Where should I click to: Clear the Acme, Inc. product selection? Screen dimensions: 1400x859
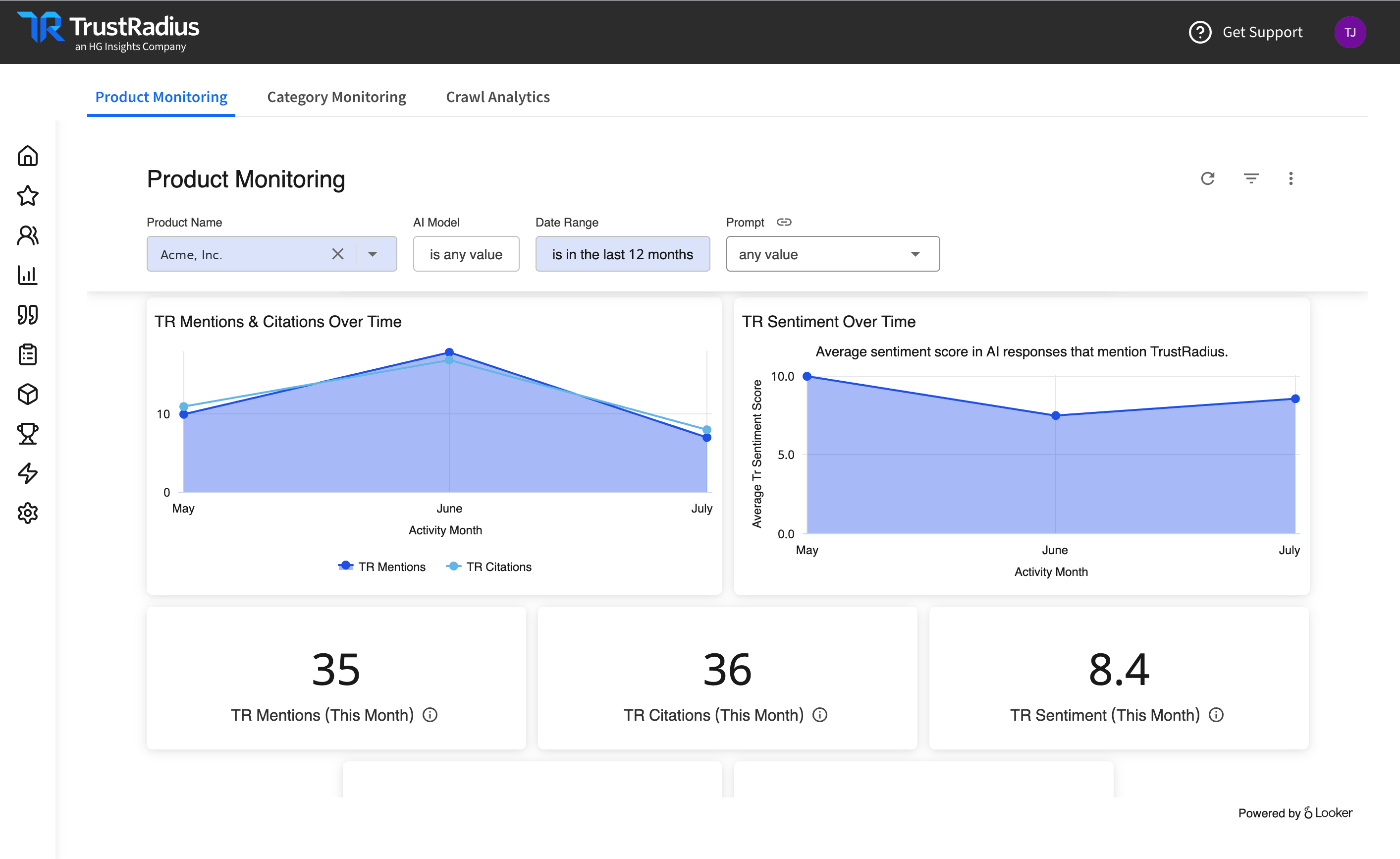tap(337, 254)
